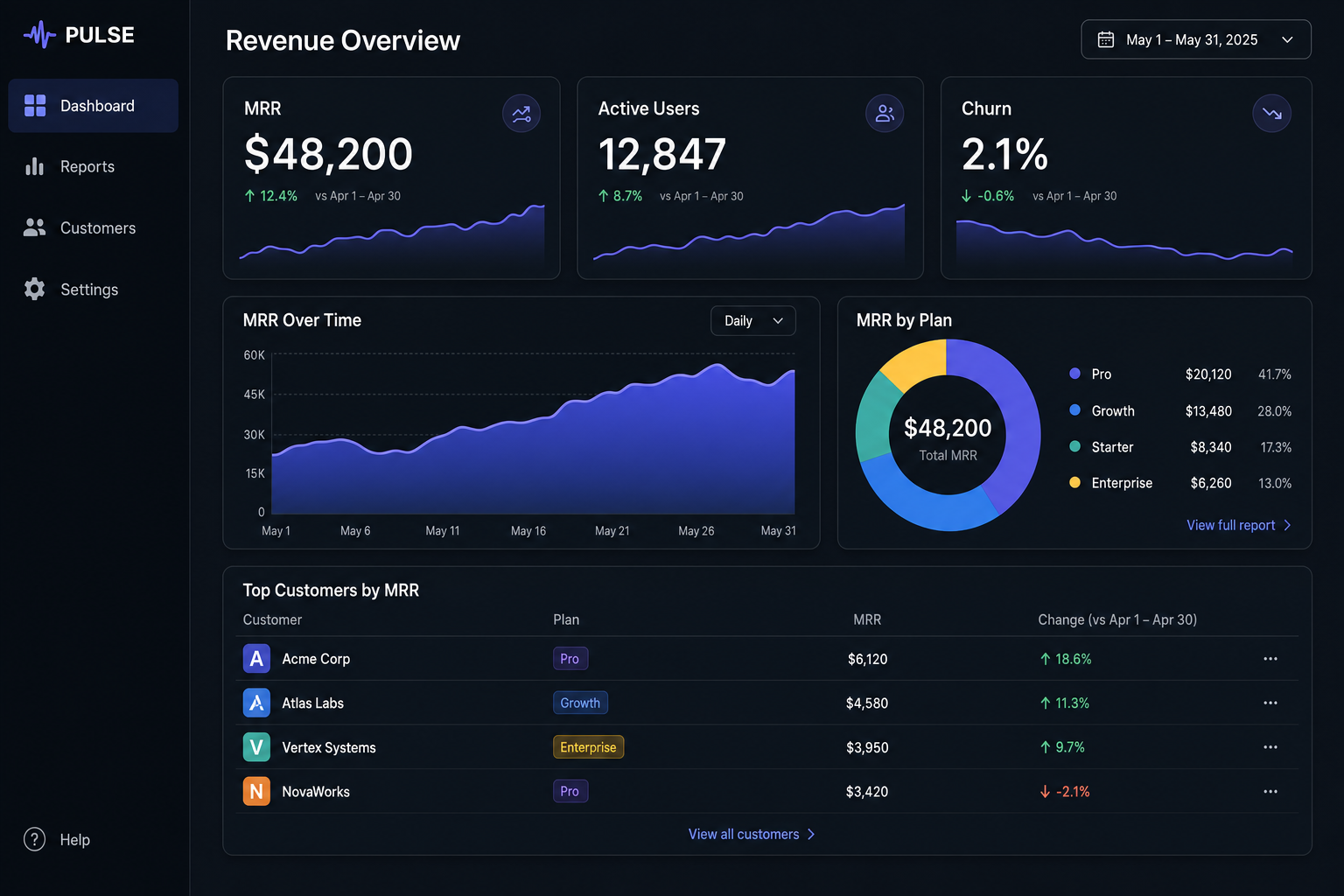Click the purple Pro legend dot
Image resolution: width=1344 pixels, height=896 pixels.
[1074, 374]
